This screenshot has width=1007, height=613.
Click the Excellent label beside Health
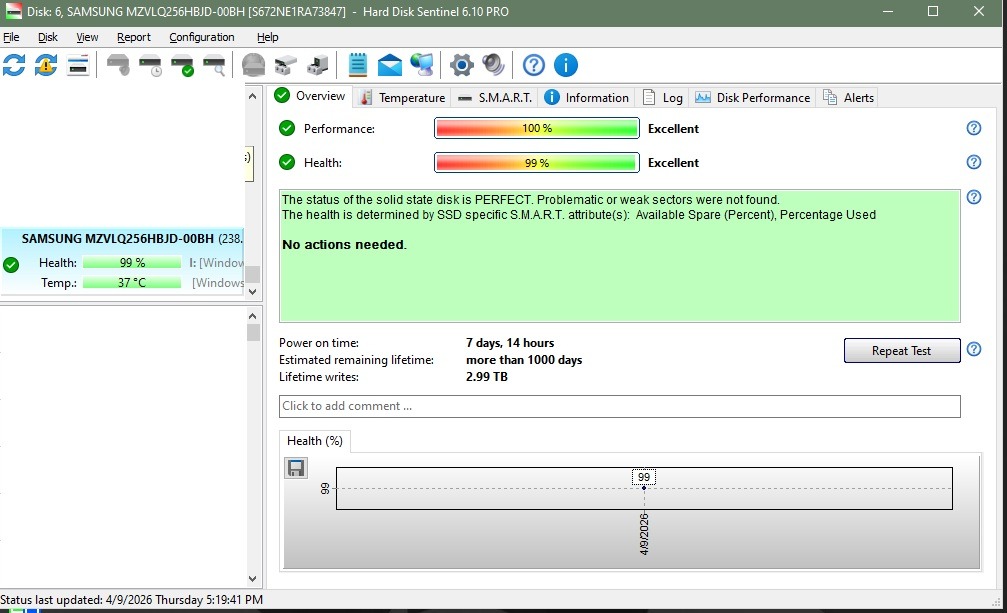tap(673, 162)
